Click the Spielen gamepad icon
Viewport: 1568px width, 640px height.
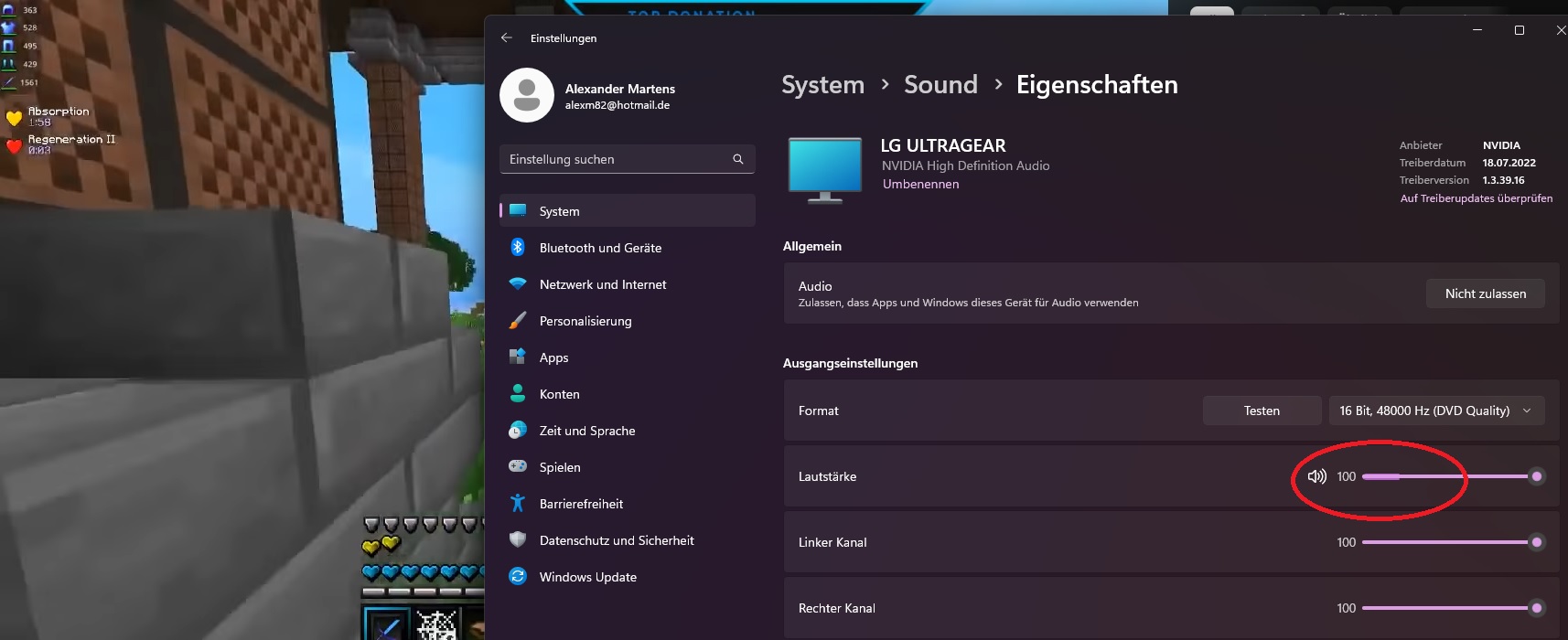(518, 466)
